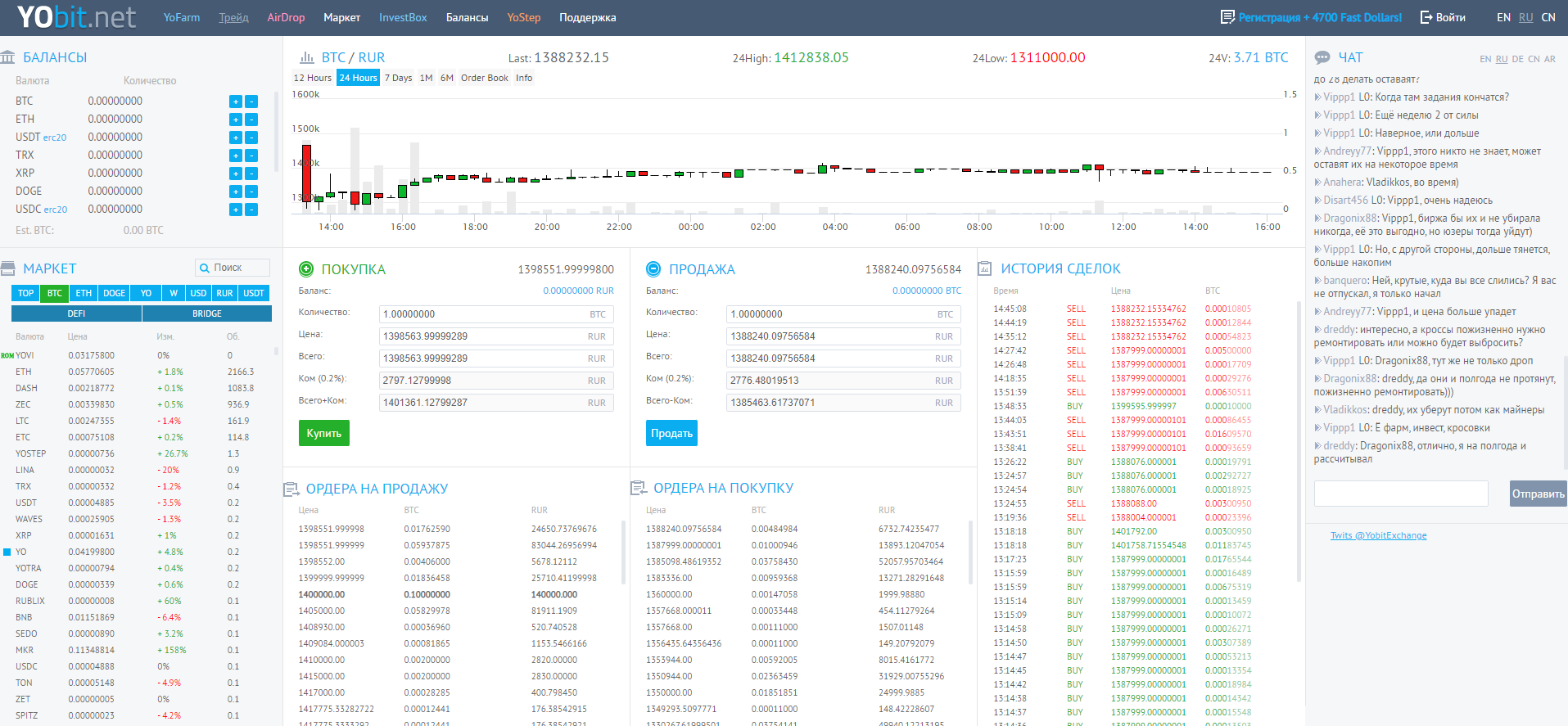Viewport: 1568px width, 726px height.
Task: Click the minus icon for USDC erc20 balance
Action: click(x=251, y=210)
